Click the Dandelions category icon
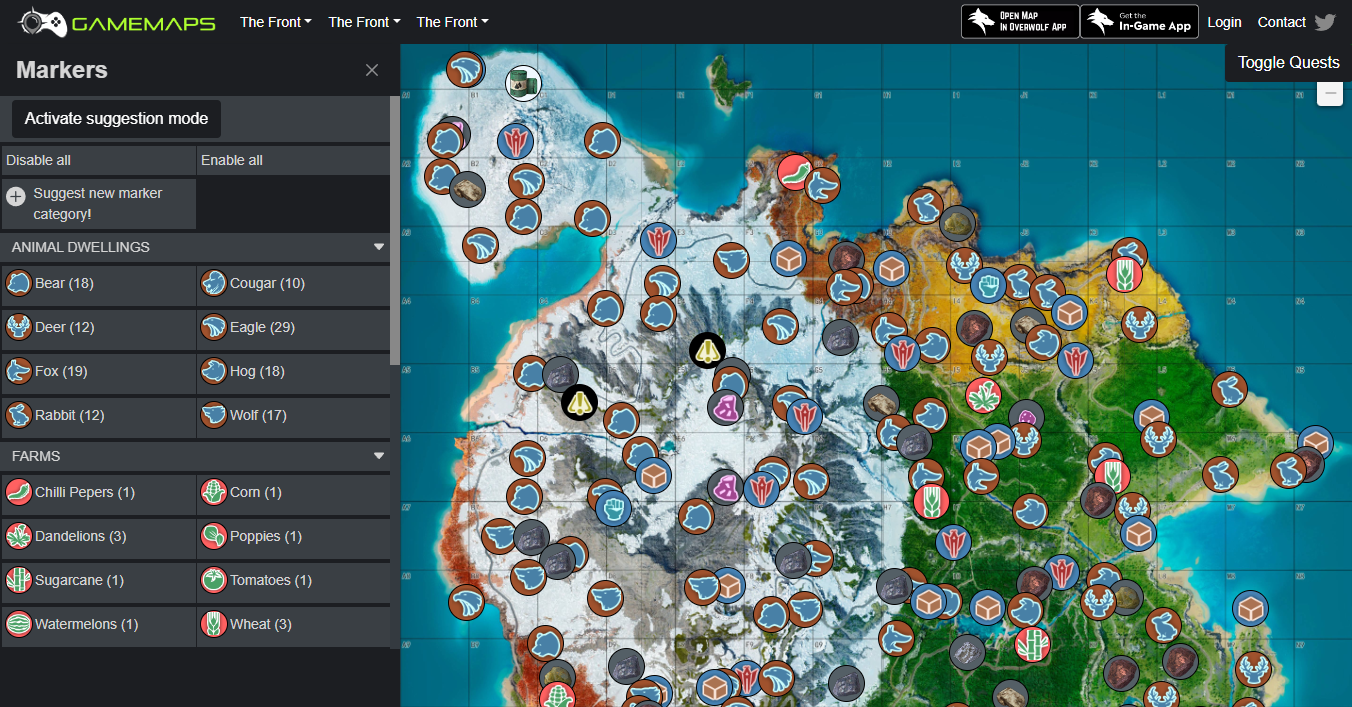1352x707 pixels. coord(19,536)
